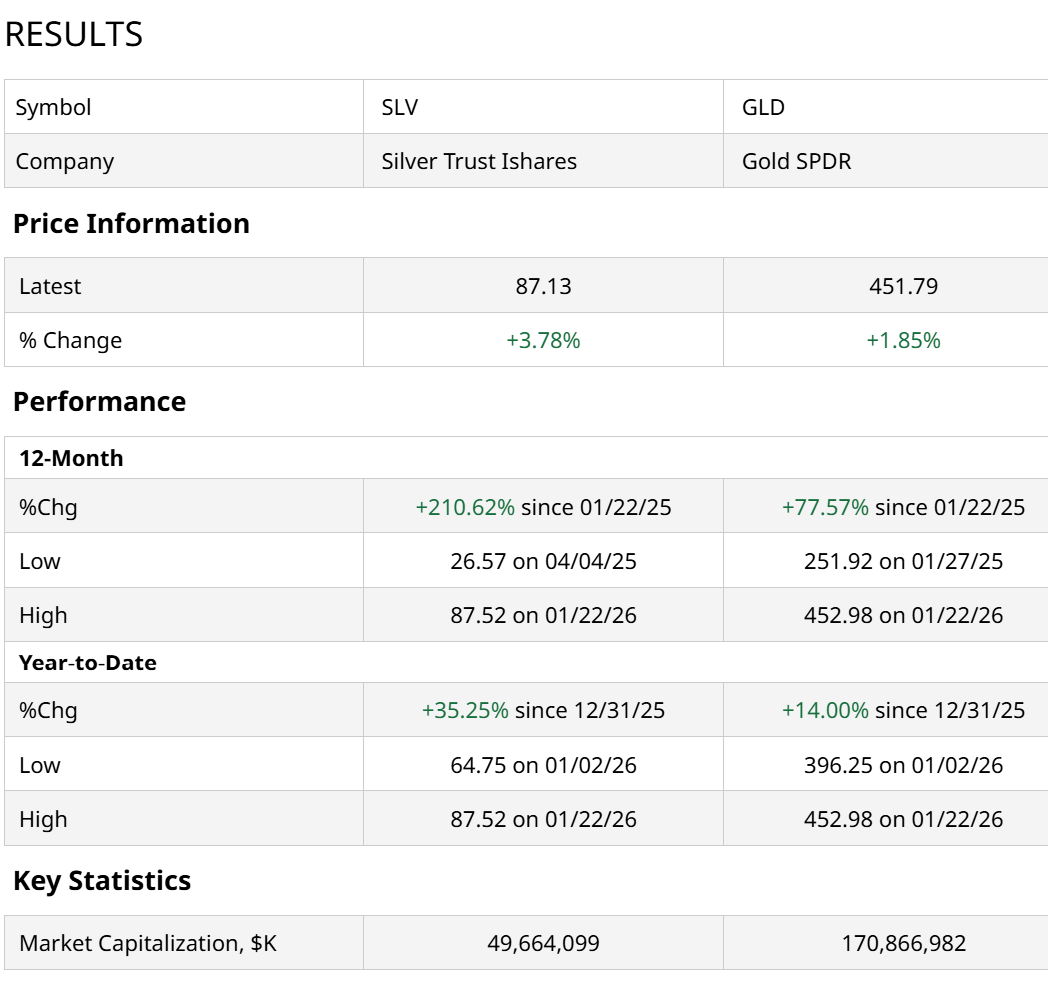
Task: Click GLD market capitalization 170,866,982
Action: pyautogui.click(x=903, y=943)
